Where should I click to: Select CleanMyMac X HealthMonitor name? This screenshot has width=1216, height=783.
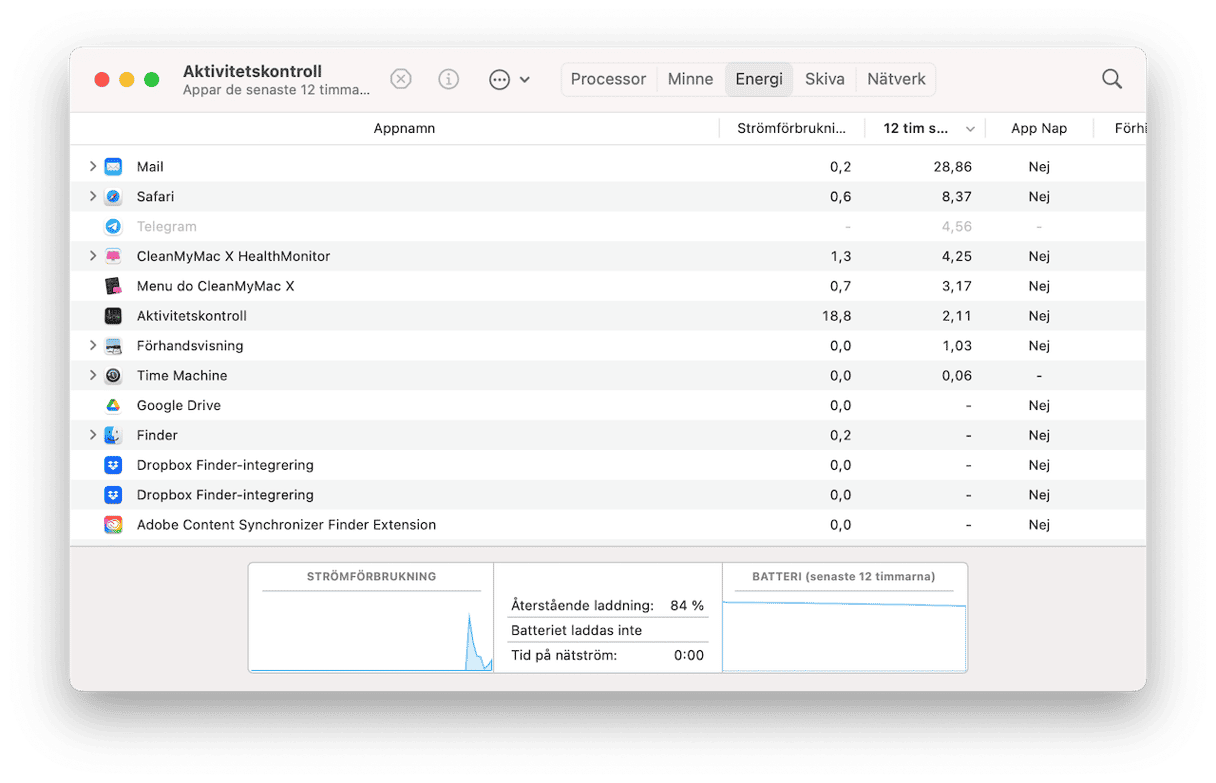click(x=233, y=256)
